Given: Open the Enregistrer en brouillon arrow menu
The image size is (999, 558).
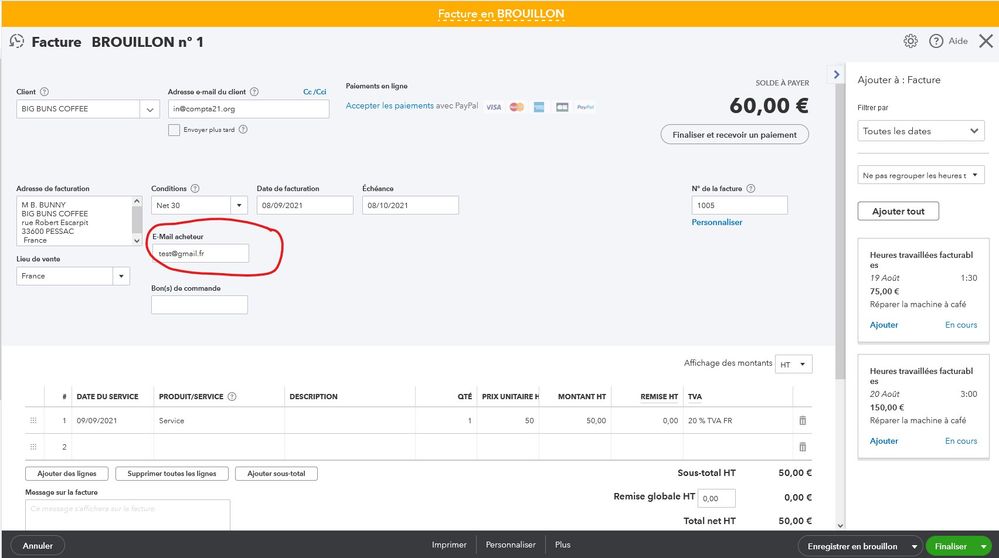Looking at the screenshot, I should tap(914, 547).
